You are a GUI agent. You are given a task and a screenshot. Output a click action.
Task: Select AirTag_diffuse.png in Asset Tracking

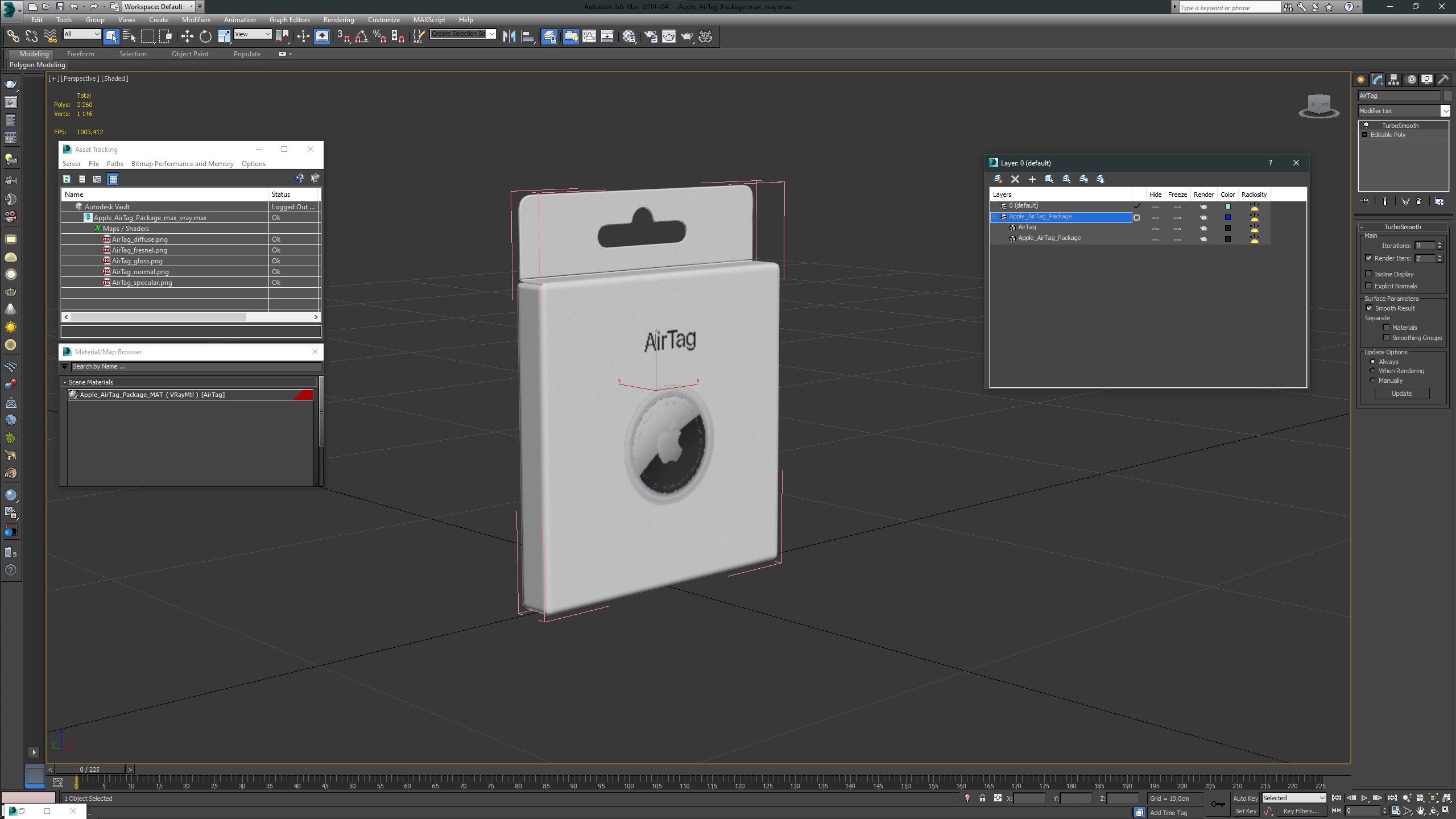(139, 239)
